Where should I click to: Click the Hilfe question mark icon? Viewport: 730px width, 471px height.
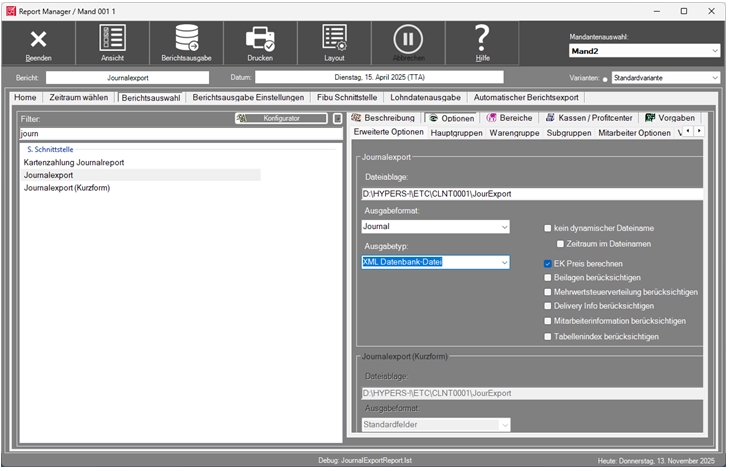[x=482, y=42]
